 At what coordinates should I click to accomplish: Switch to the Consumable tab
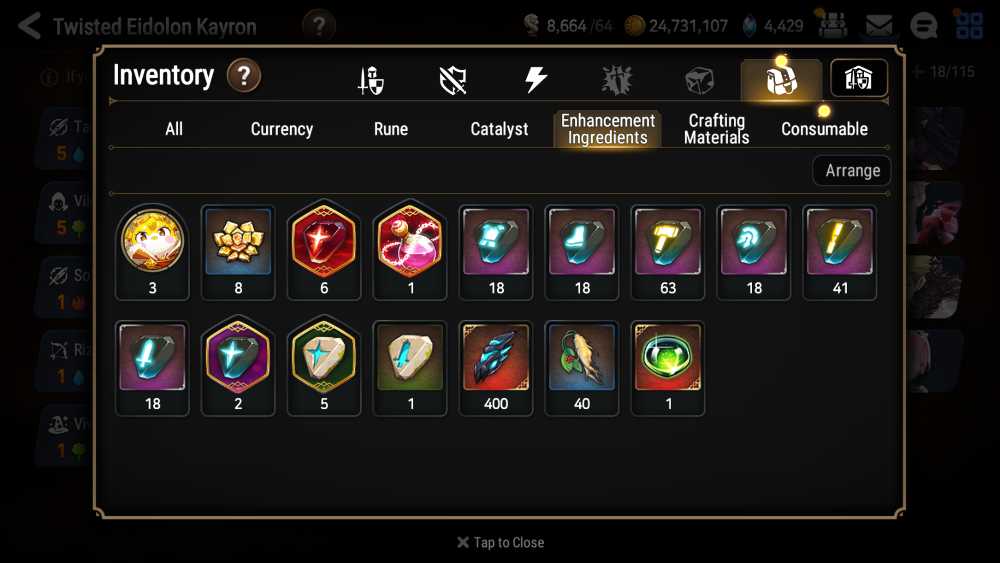click(824, 129)
